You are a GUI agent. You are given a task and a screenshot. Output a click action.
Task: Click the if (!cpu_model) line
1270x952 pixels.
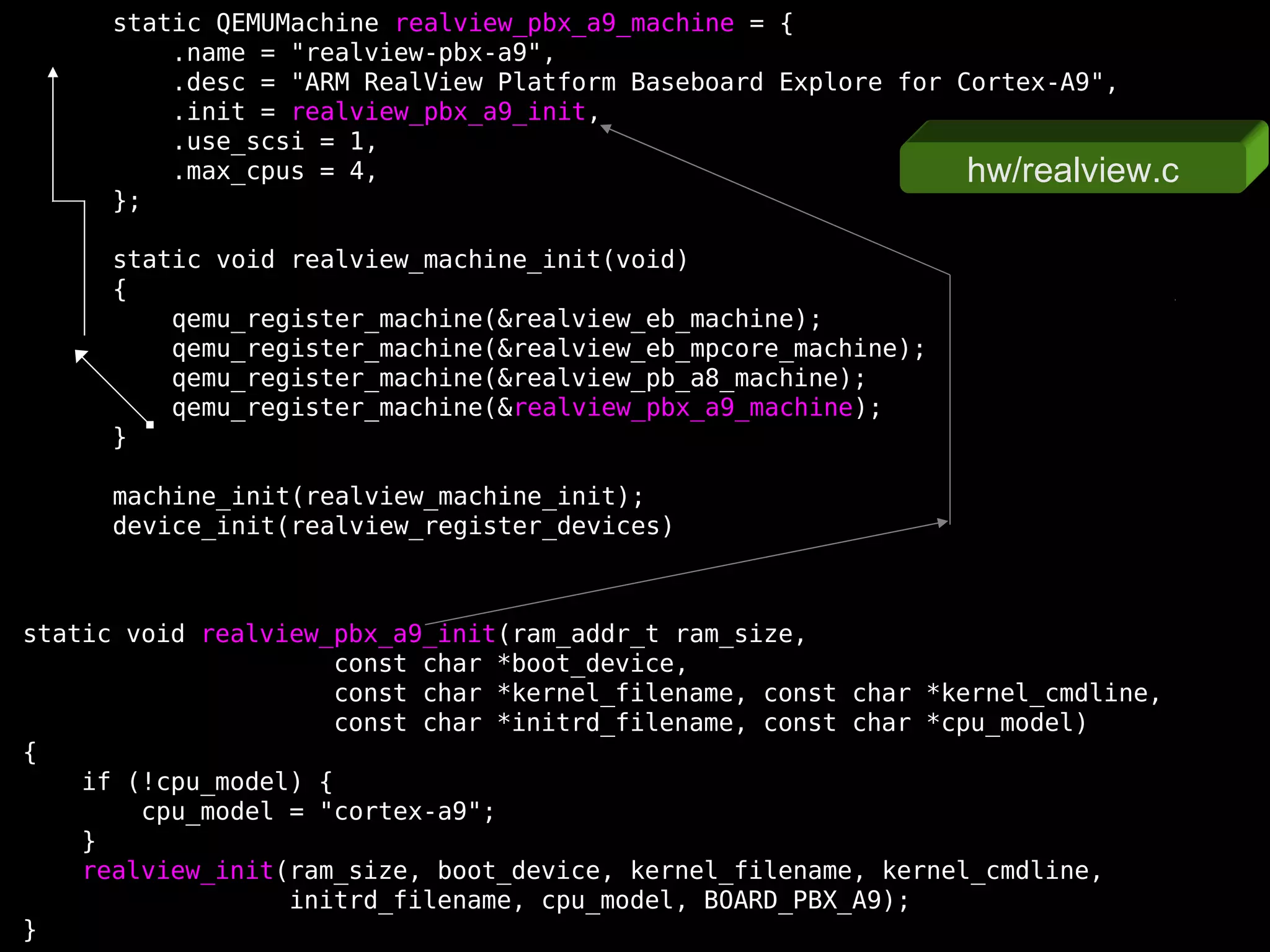[208, 782]
